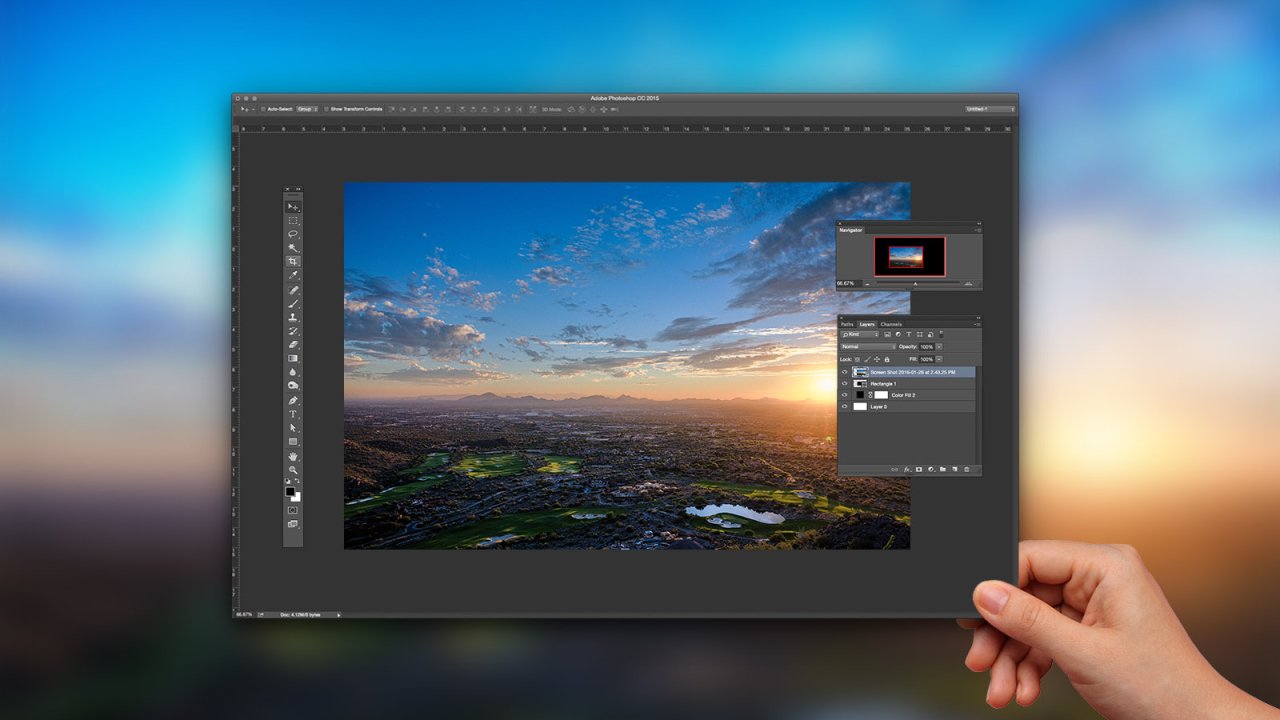Toggle visibility of Layer 0
Screen dimensions: 1280x720
[845, 407]
